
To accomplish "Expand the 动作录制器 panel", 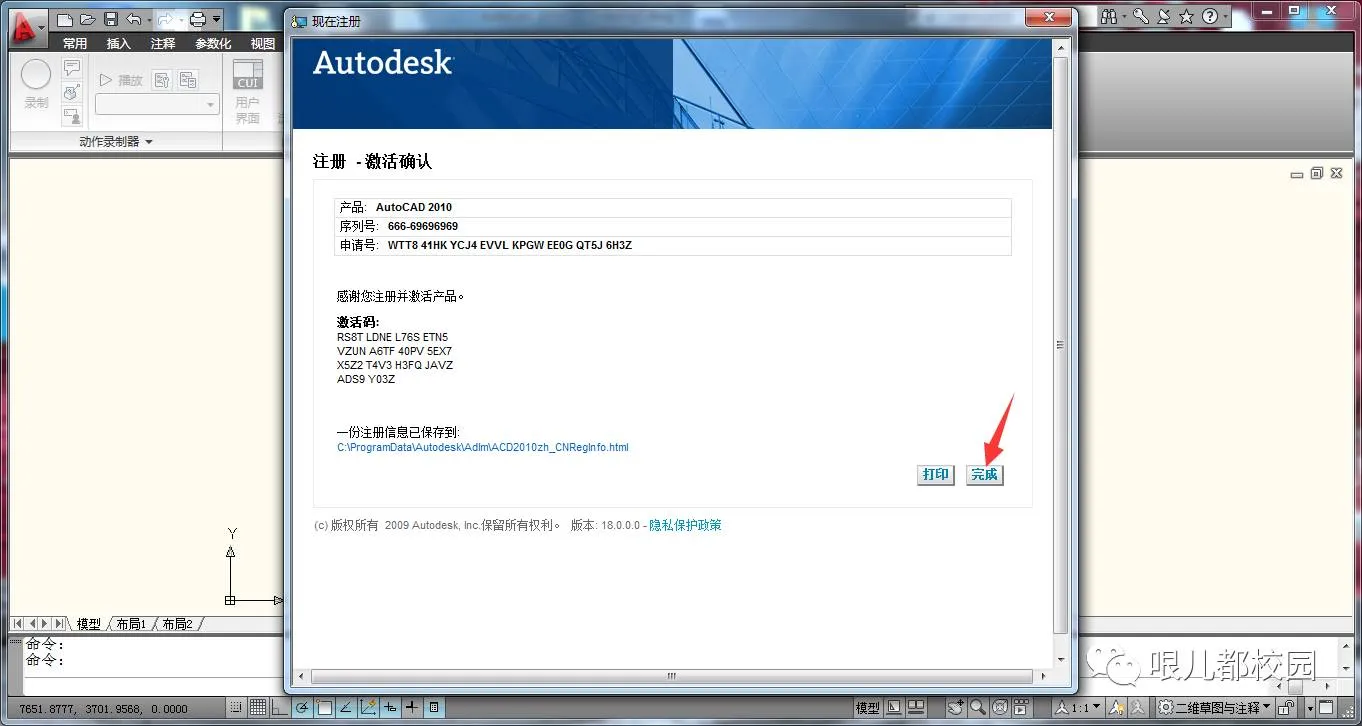I will click(x=116, y=142).
